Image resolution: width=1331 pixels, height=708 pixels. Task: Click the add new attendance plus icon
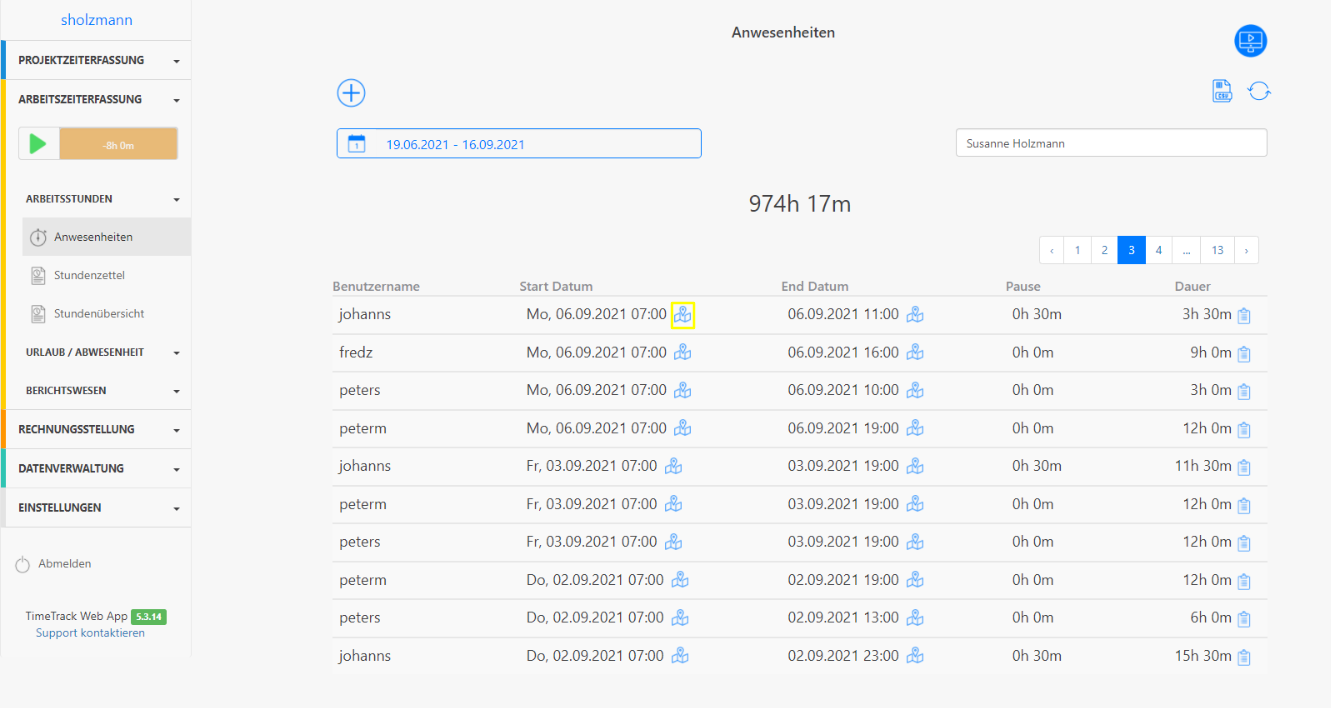click(351, 93)
